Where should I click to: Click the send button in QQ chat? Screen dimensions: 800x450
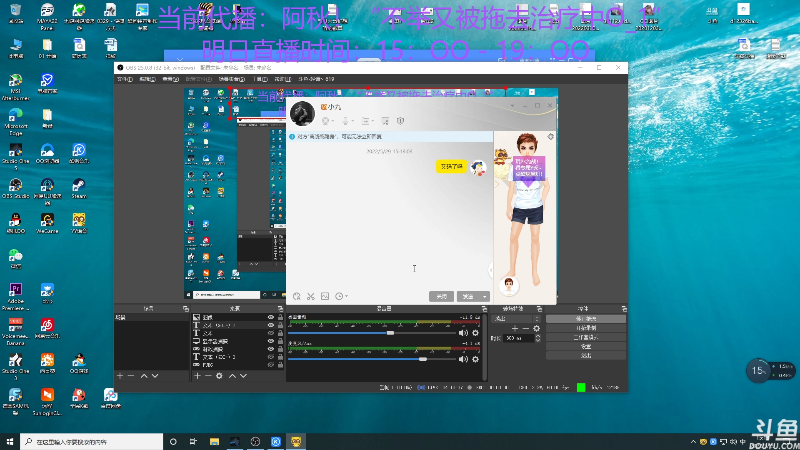point(468,296)
